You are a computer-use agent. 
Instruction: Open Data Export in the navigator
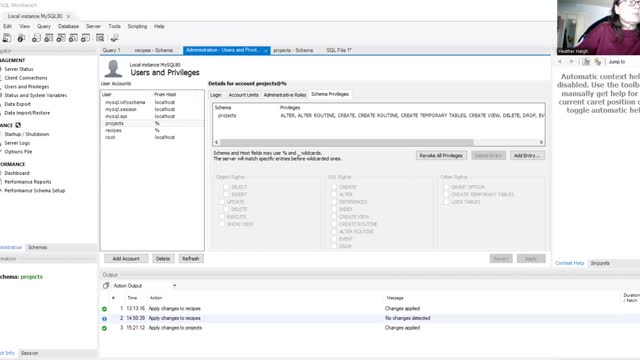18,104
